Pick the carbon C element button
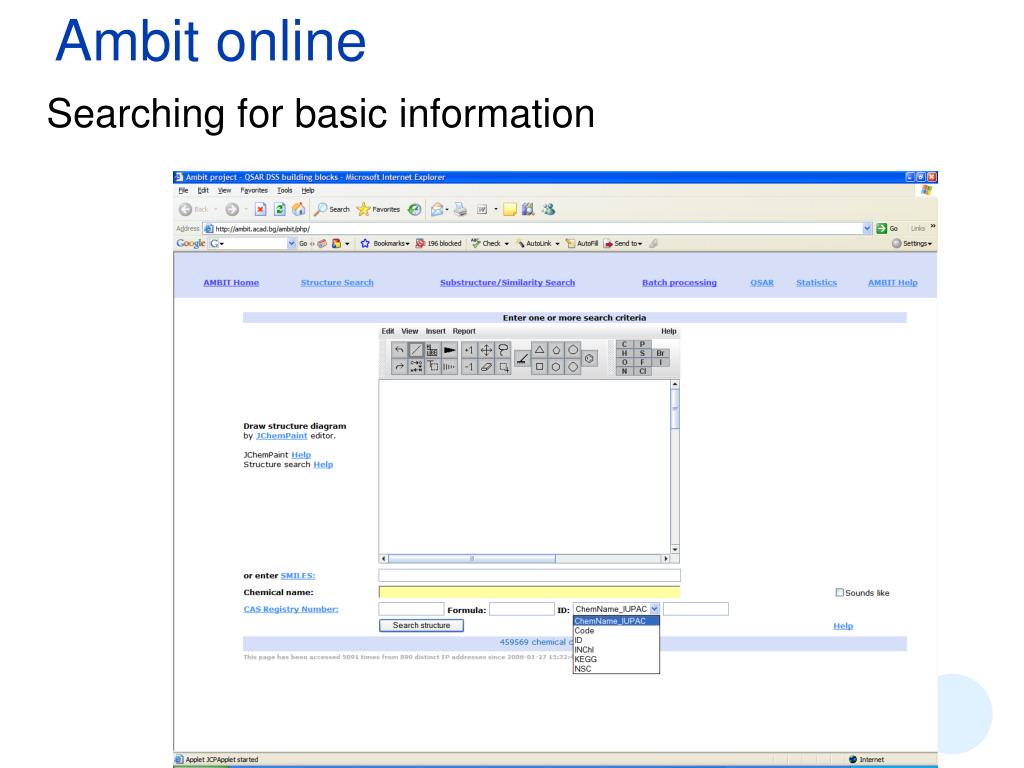 pos(624,344)
